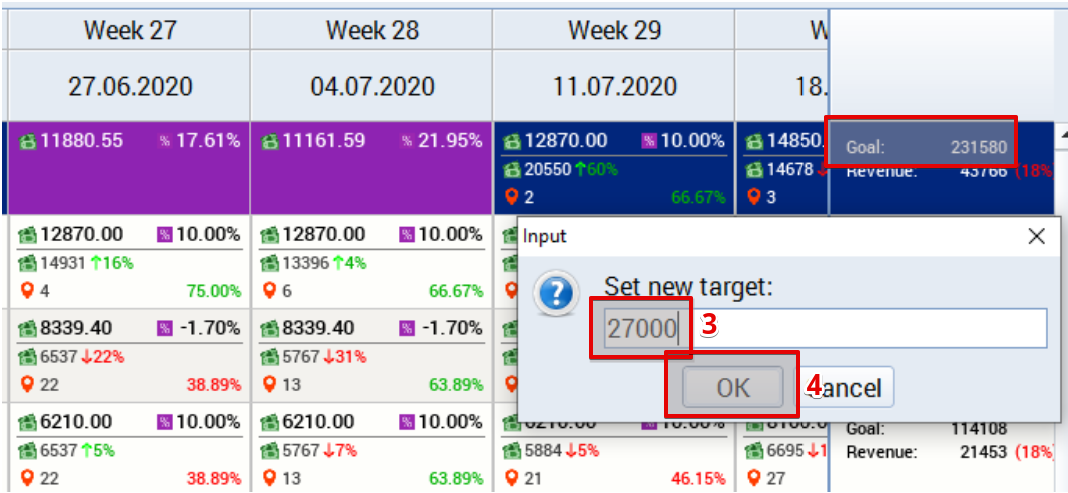Click money icon beside 6537 with ↑5%

click(27, 450)
